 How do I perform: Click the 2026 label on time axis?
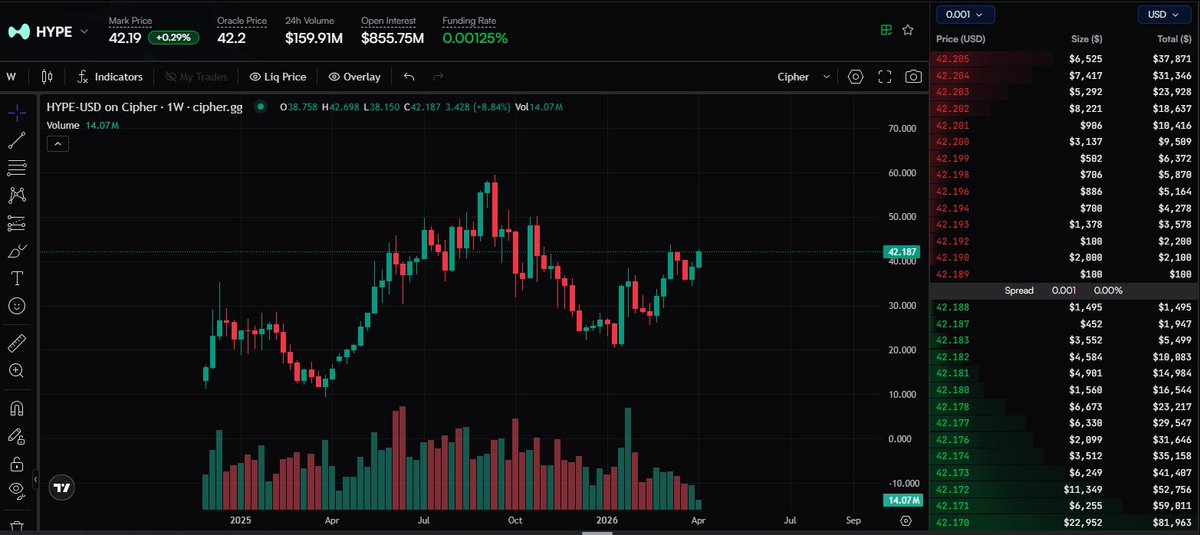click(605, 520)
